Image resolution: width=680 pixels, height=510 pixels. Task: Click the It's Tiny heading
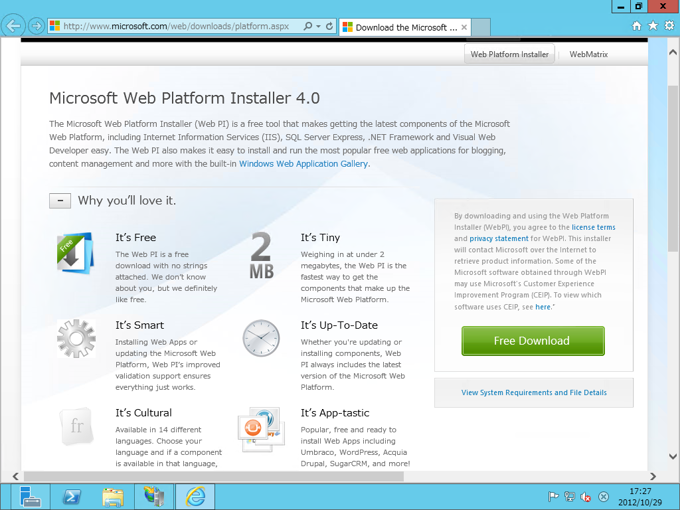320,238
